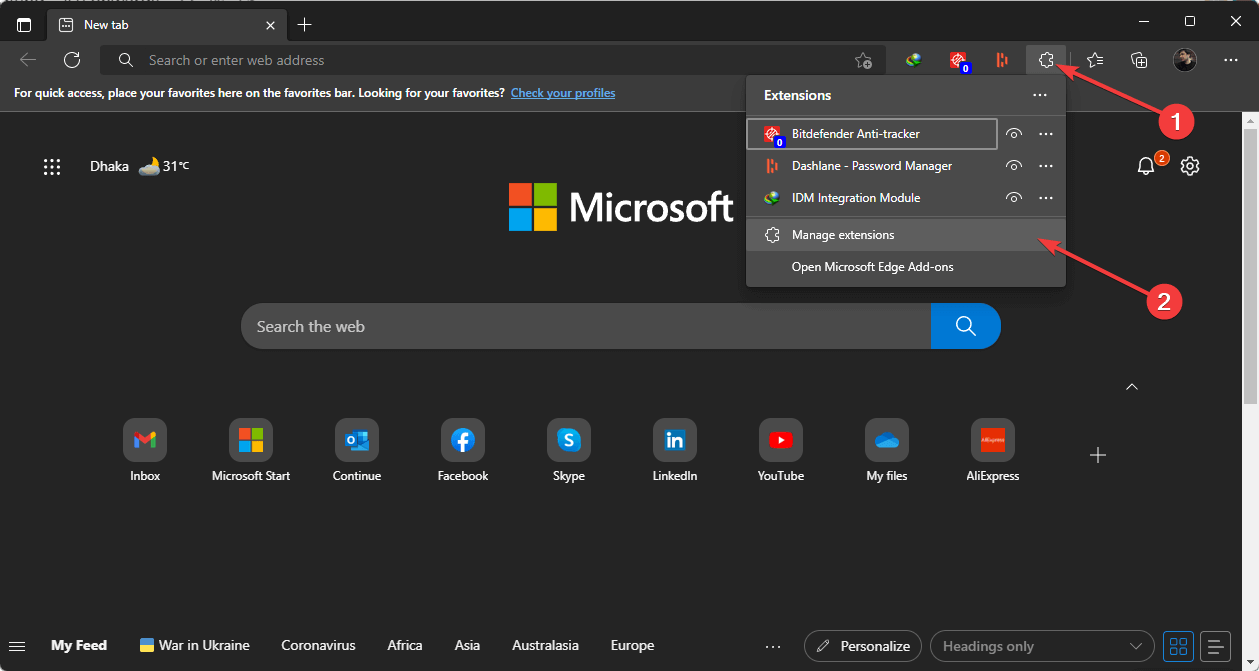Collapse quick links with the chevron arrow
Screen dimensions: 1259x671
coord(1132,387)
